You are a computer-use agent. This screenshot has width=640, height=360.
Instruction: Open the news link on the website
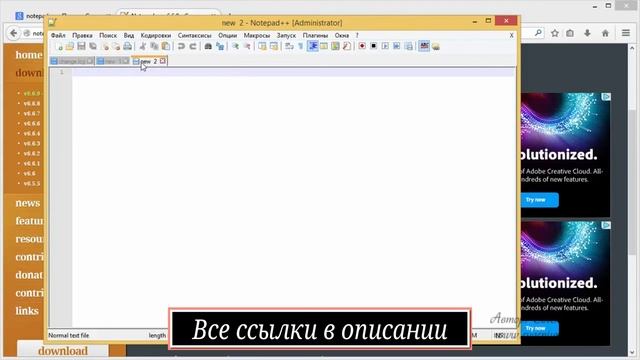28,203
